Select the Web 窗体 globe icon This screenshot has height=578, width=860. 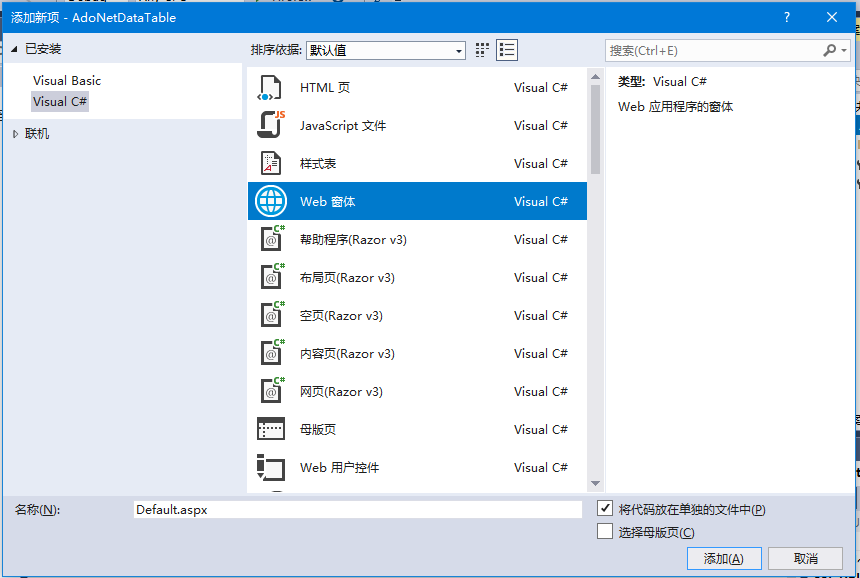click(x=271, y=202)
